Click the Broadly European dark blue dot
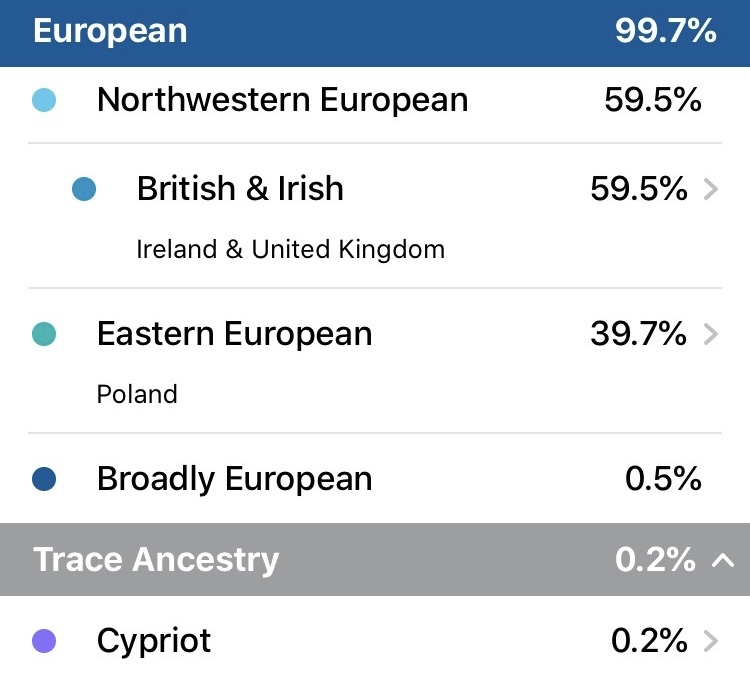The image size is (750, 681). click(x=44, y=479)
